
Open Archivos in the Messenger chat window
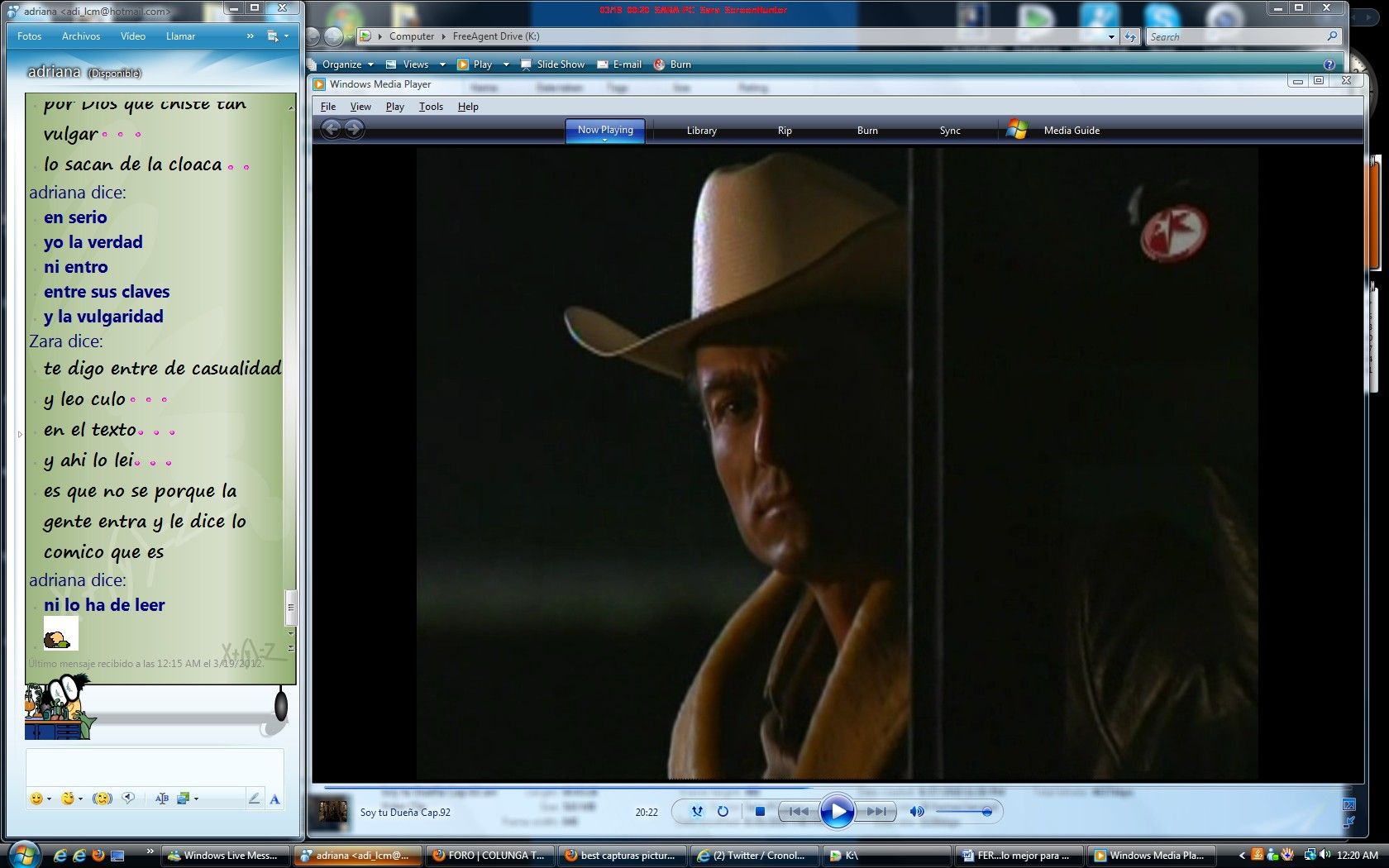tap(81, 36)
